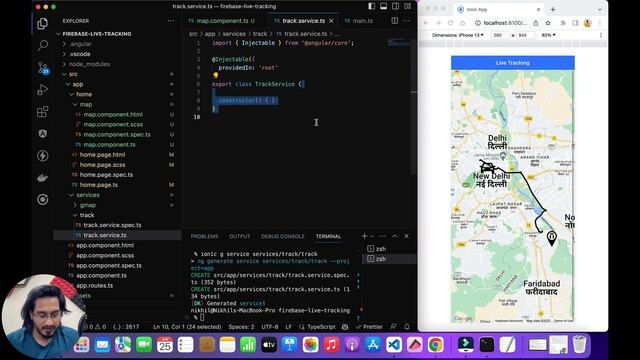Toggle primary sidebar layout icon in title bar
The image size is (640, 360).
(372, 6)
